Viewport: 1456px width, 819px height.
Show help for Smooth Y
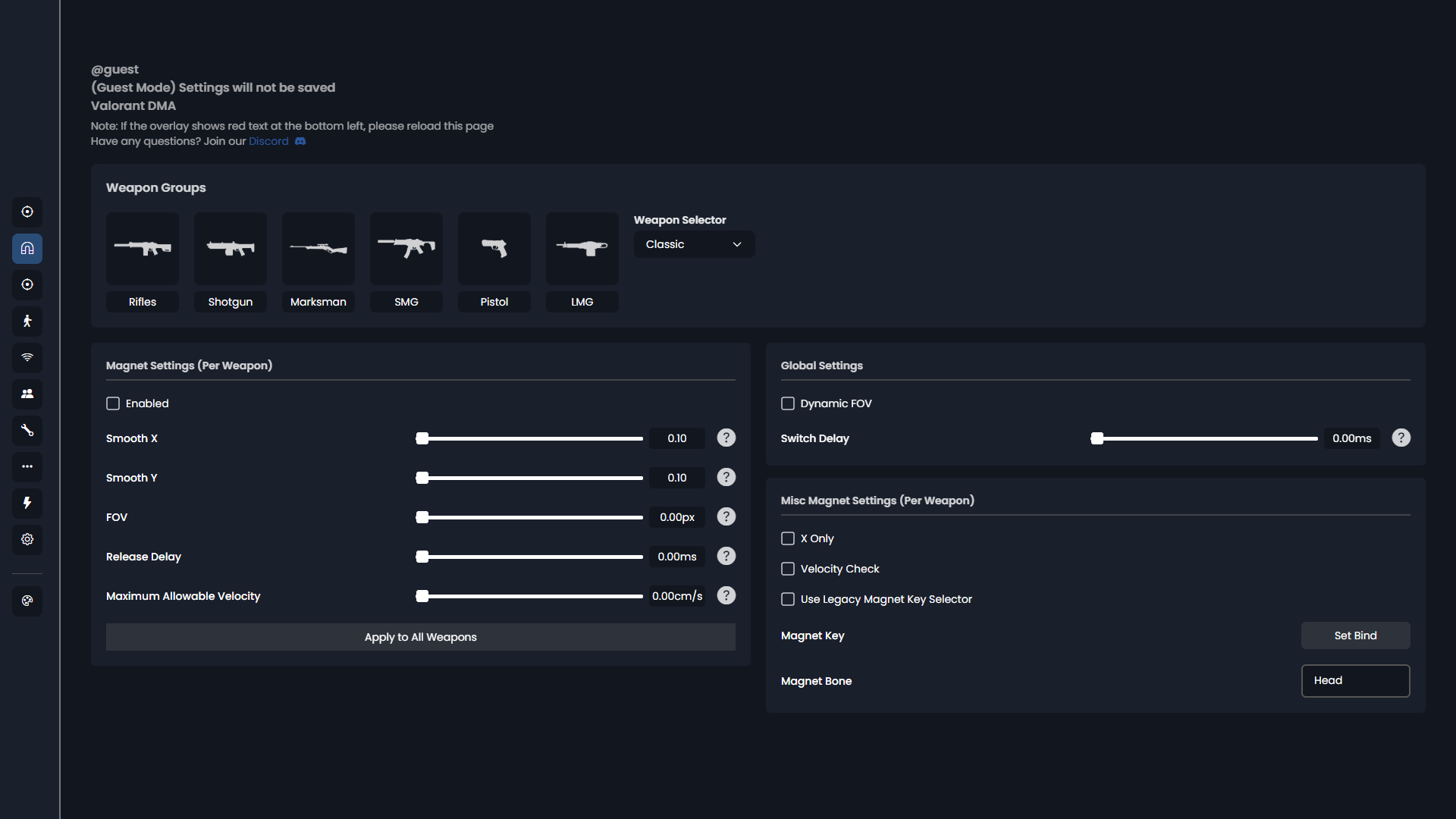(x=726, y=478)
